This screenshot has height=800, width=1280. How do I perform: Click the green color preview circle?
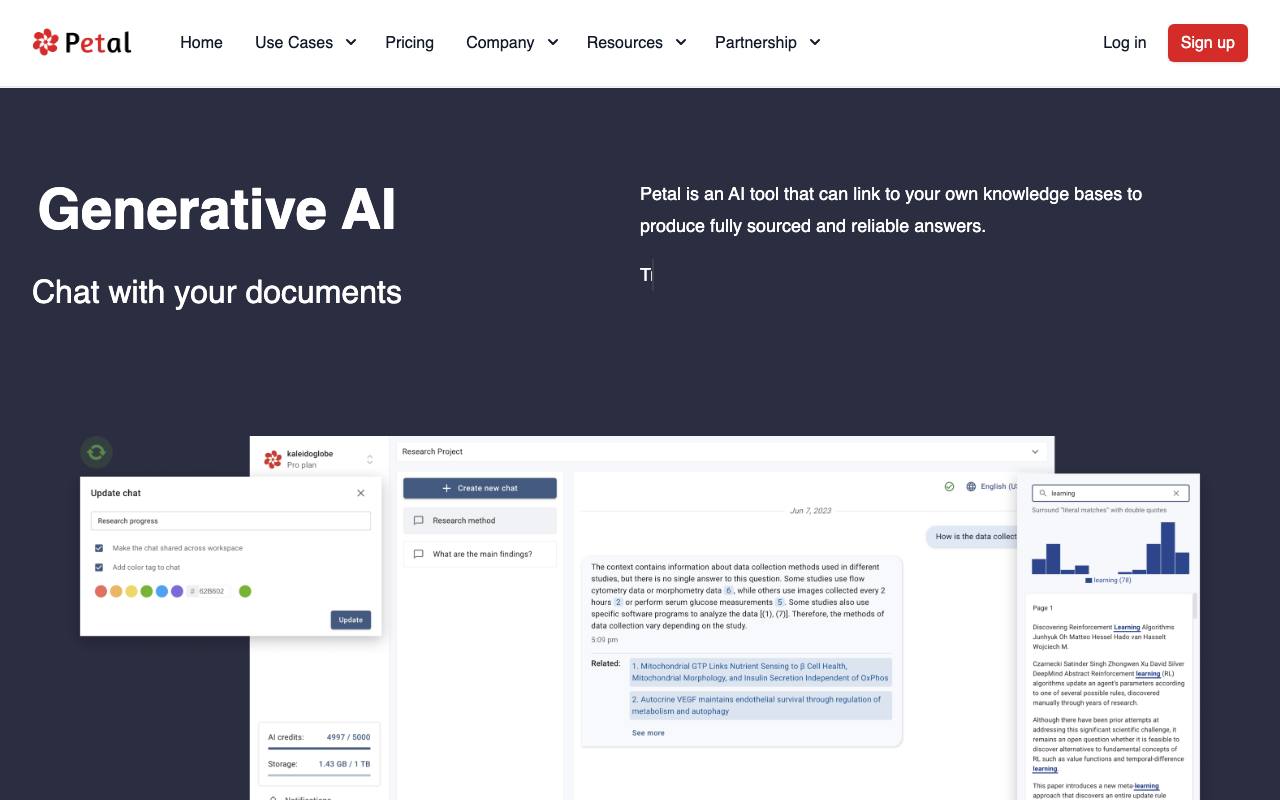245,591
